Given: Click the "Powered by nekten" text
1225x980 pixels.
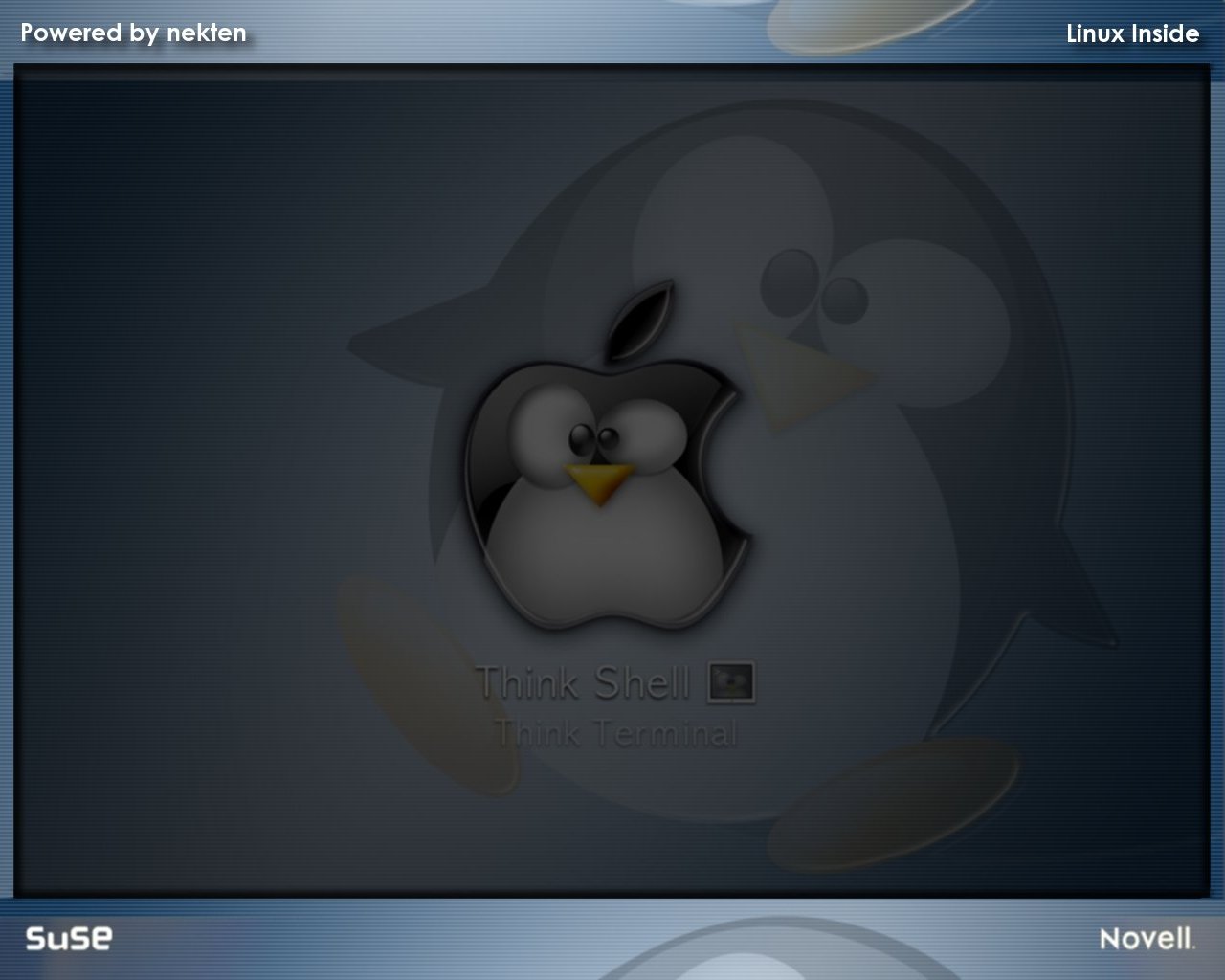Looking at the screenshot, I should point(133,33).
